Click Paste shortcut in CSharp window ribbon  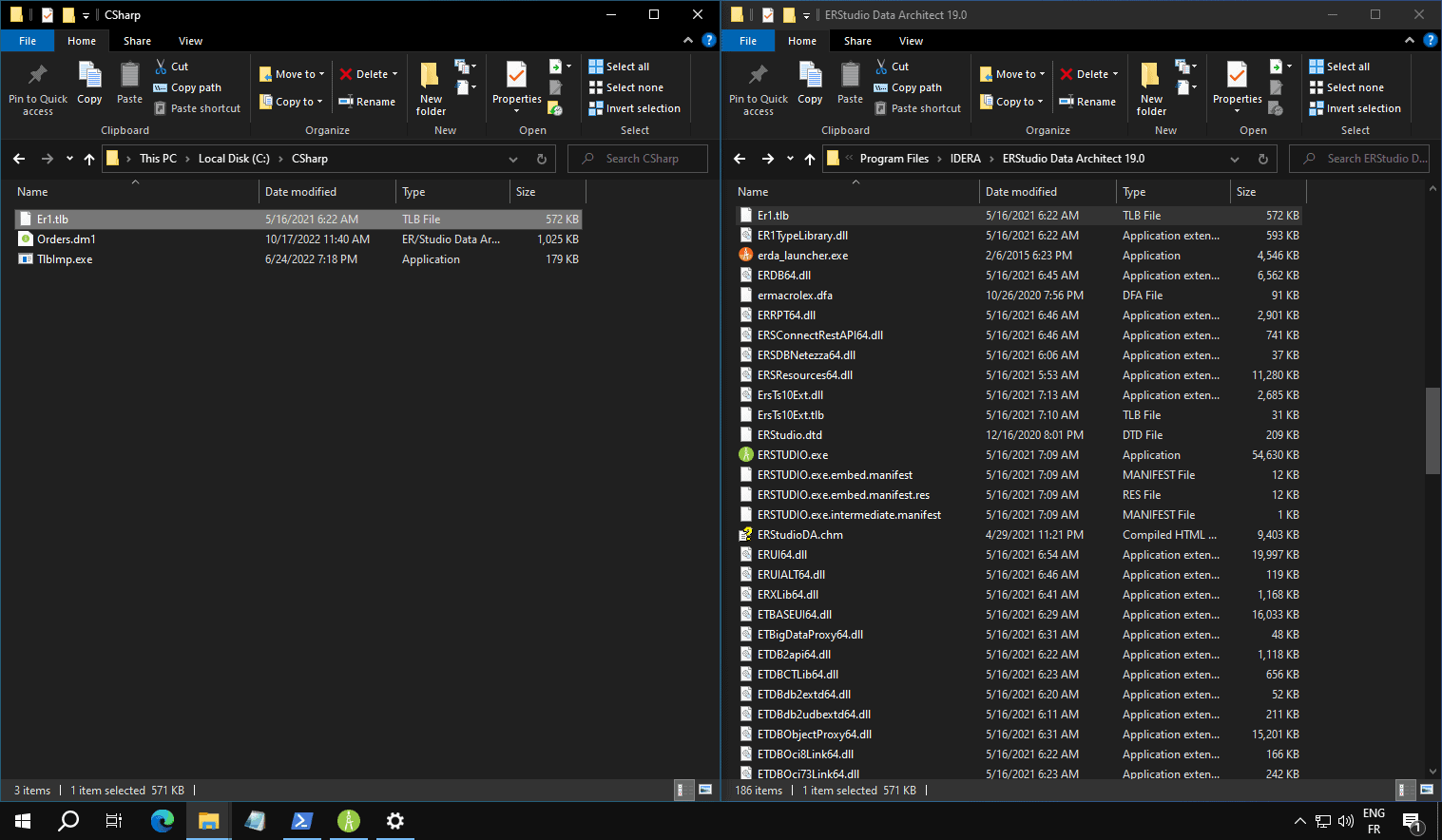point(198,108)
